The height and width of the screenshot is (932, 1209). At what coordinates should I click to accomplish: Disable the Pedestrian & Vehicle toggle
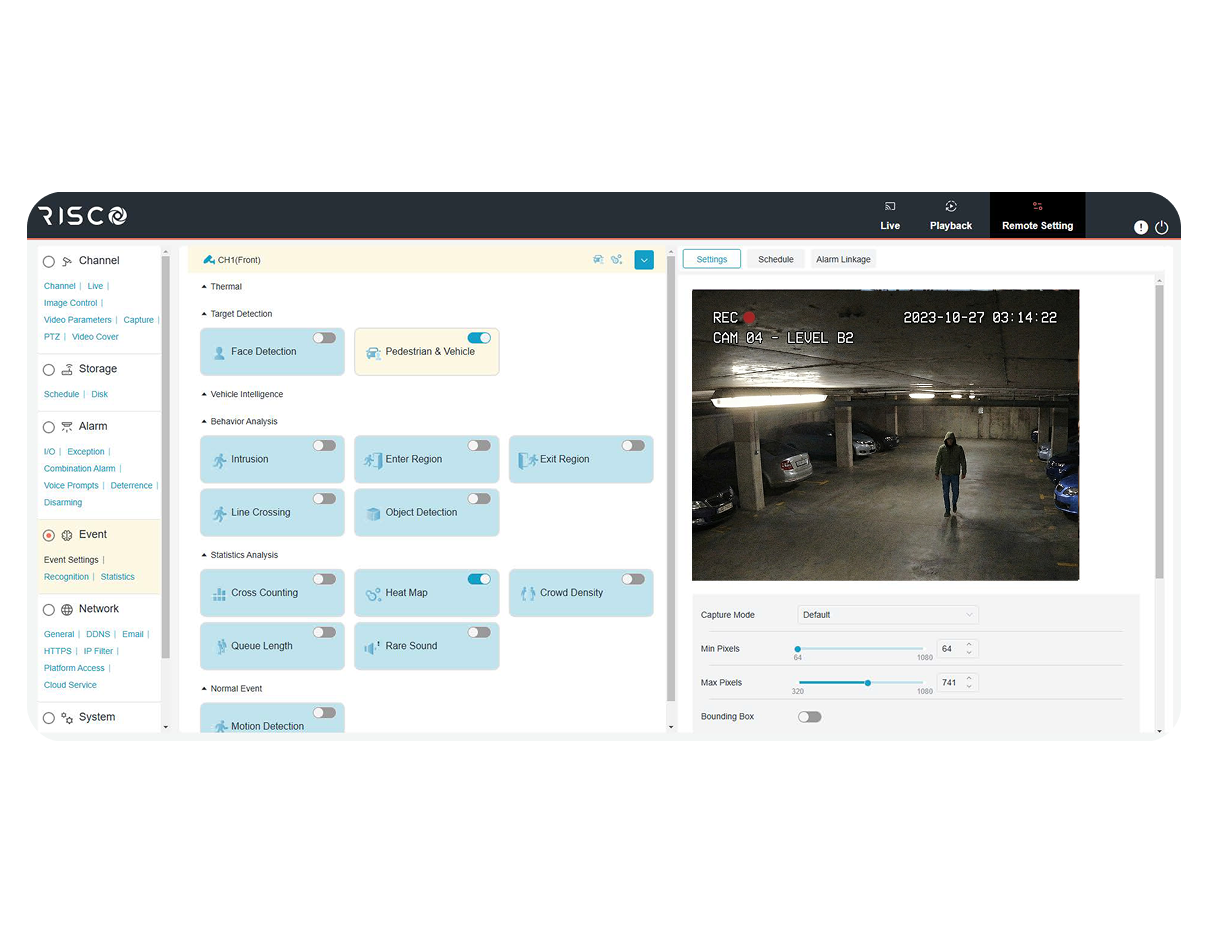[x=479, y=338]
